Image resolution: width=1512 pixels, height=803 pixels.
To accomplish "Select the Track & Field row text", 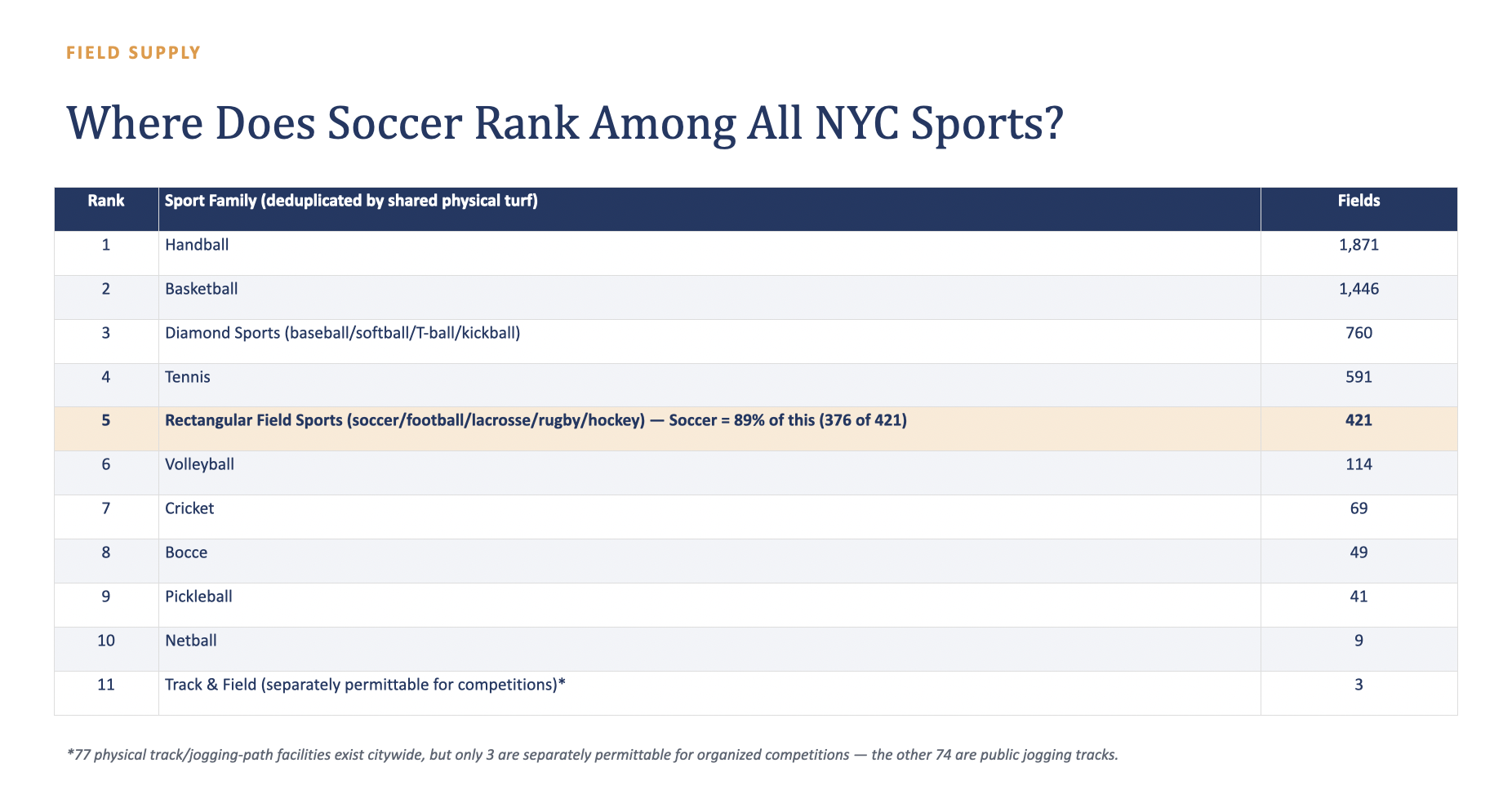I will (365, 685).
